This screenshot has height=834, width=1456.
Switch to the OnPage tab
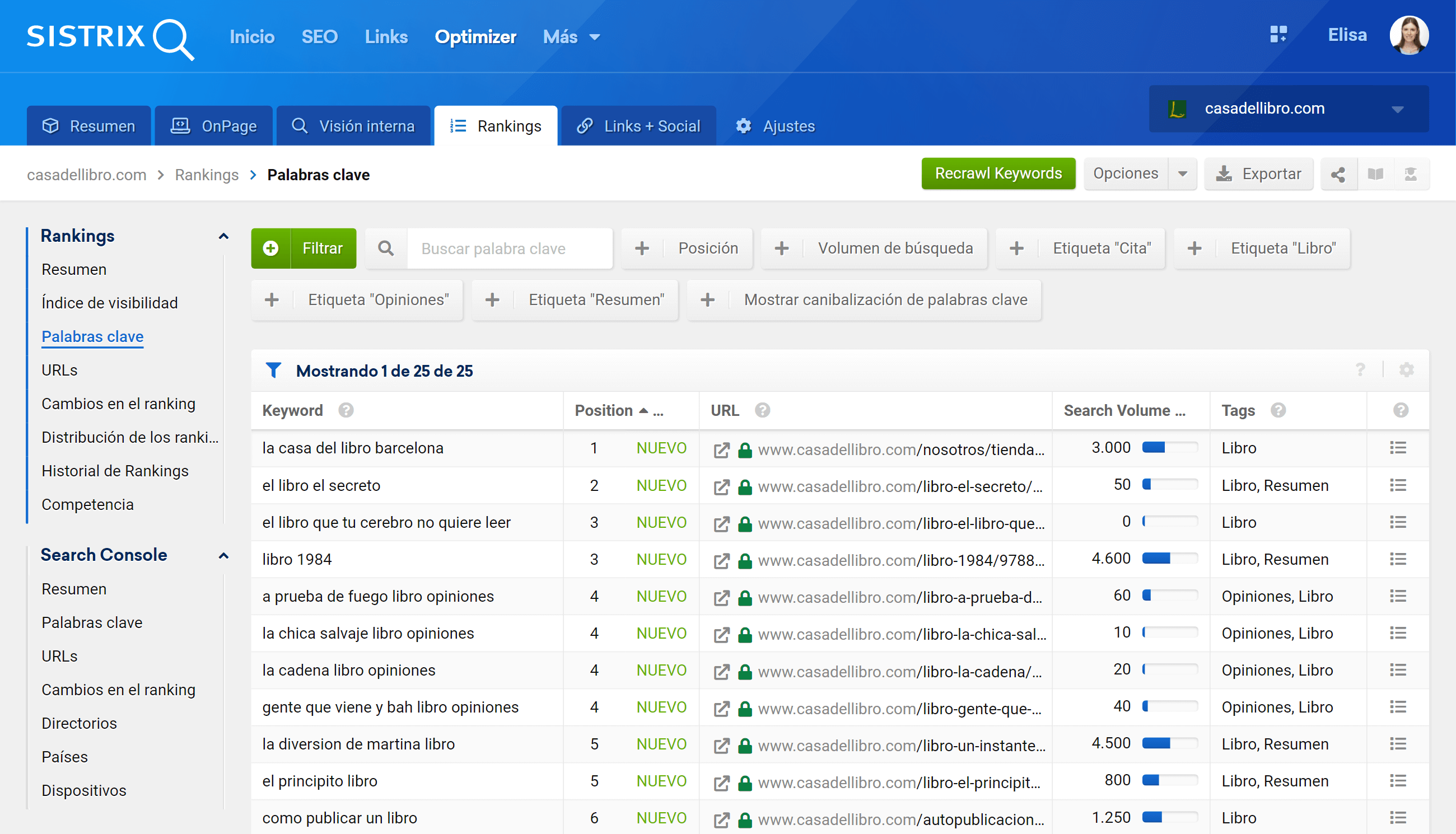point(214,126)
